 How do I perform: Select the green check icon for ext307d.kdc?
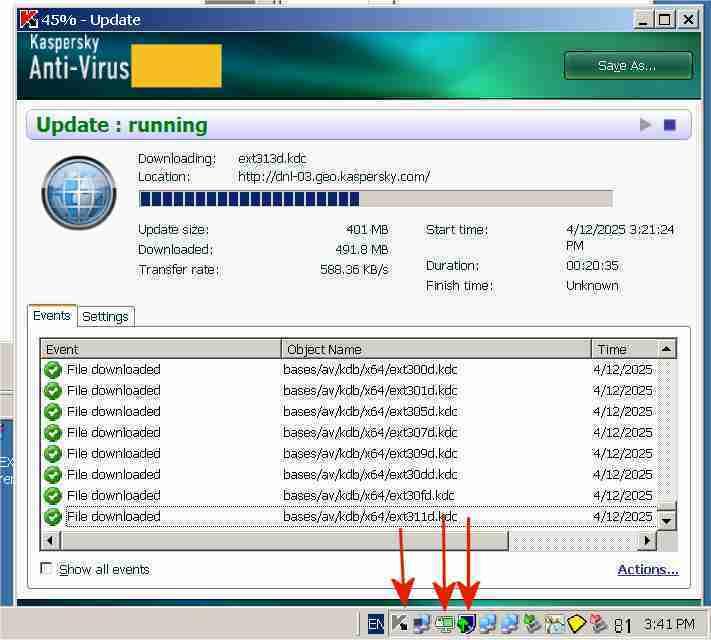click(53, 432)
